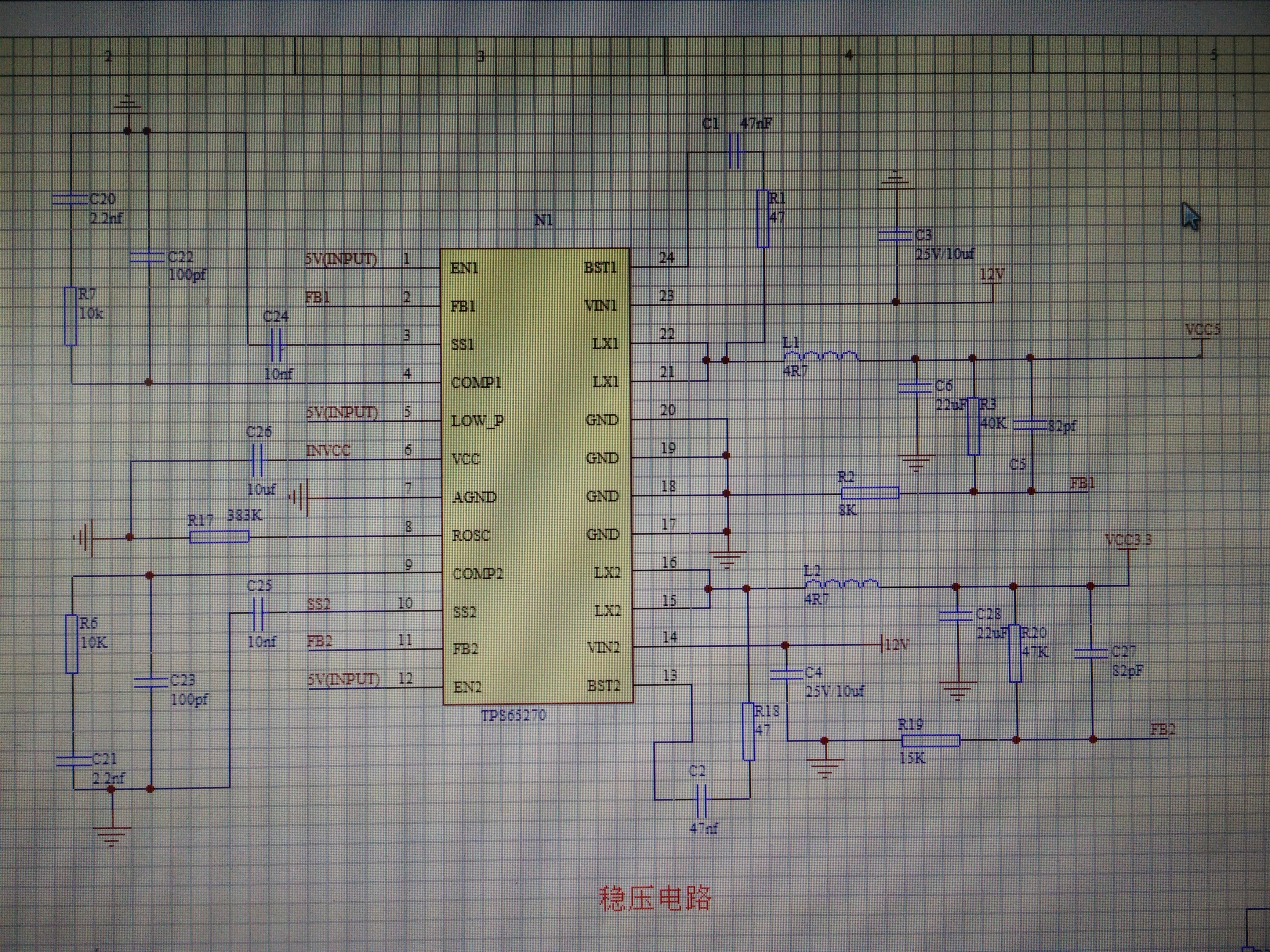Image resolution: width=1270 pixels, height=952 pixels.
Task: Select capacitor C26 on the VCC line
Action: (x=257, y=460)
